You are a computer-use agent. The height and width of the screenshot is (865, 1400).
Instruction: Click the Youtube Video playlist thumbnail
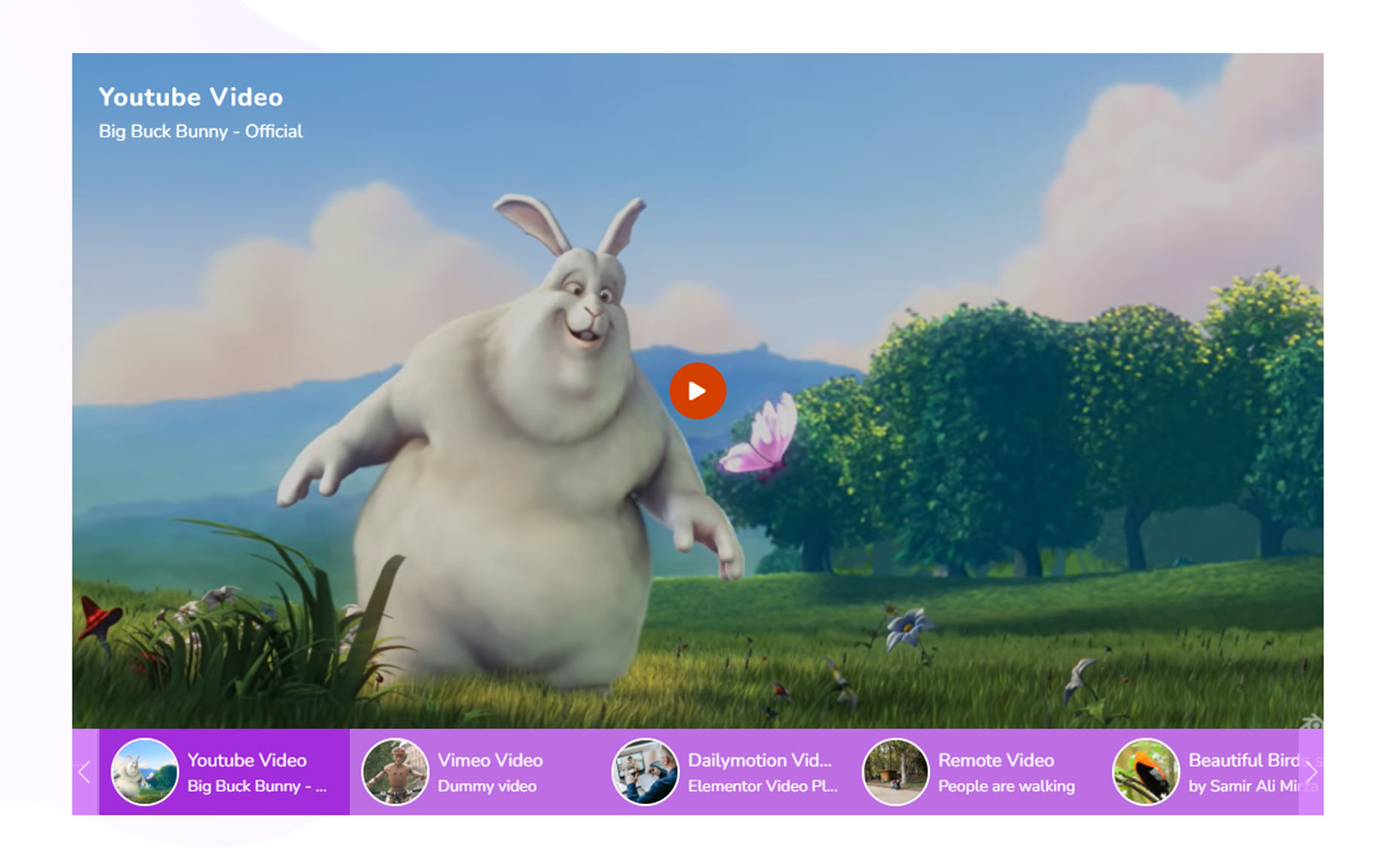145,771
